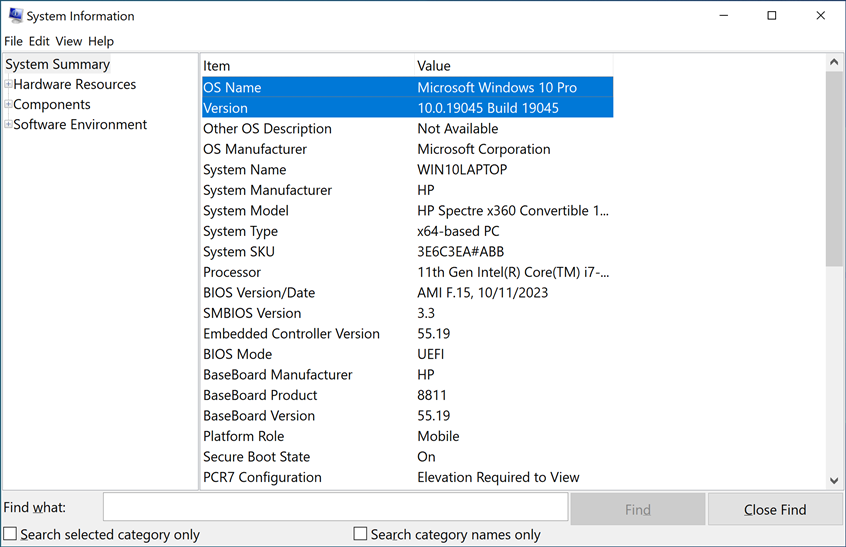The width and height of the screenshot is (846, 547).
Task: Select the Platform Role row
Action: 407,436
